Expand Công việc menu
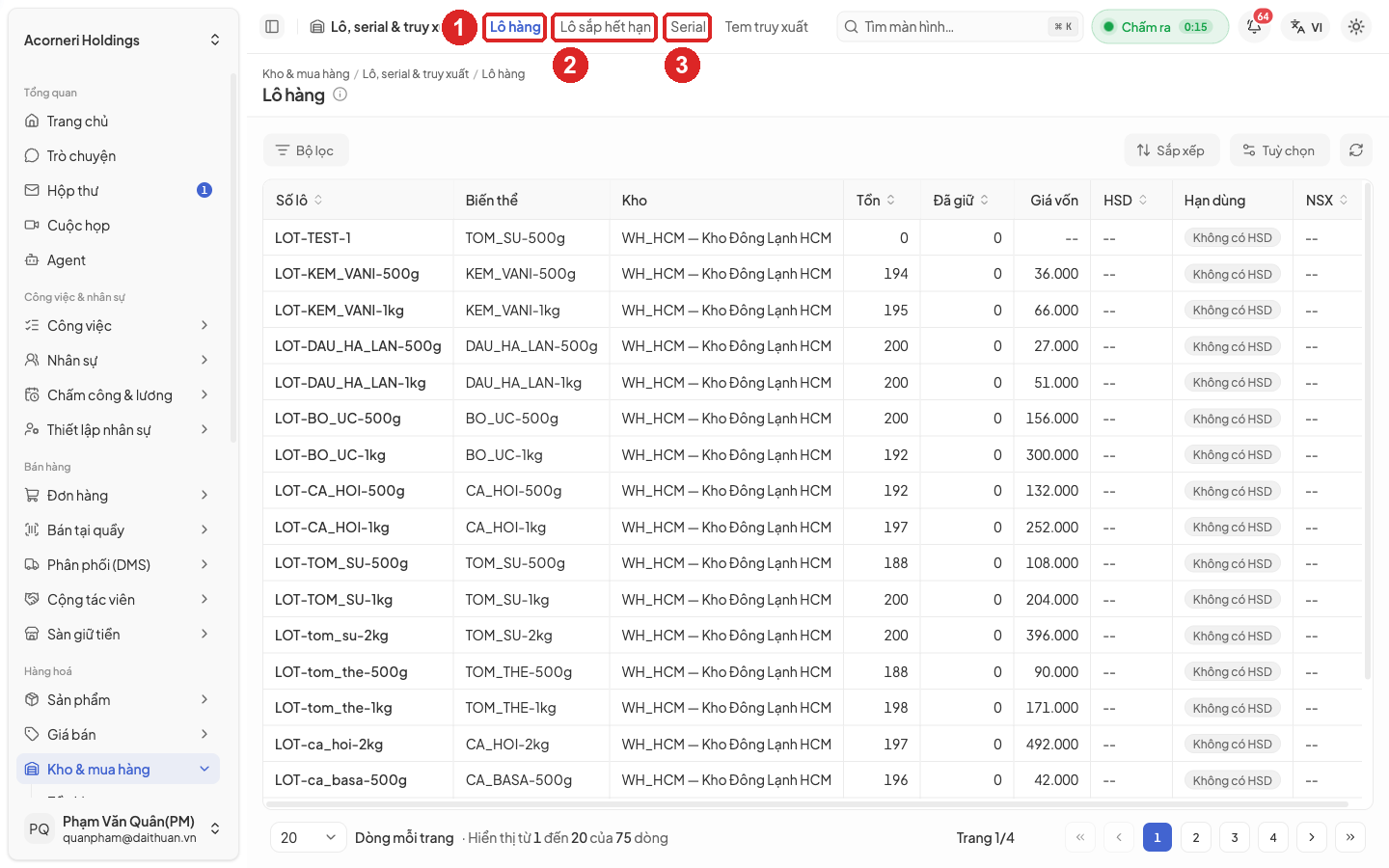 120,326
